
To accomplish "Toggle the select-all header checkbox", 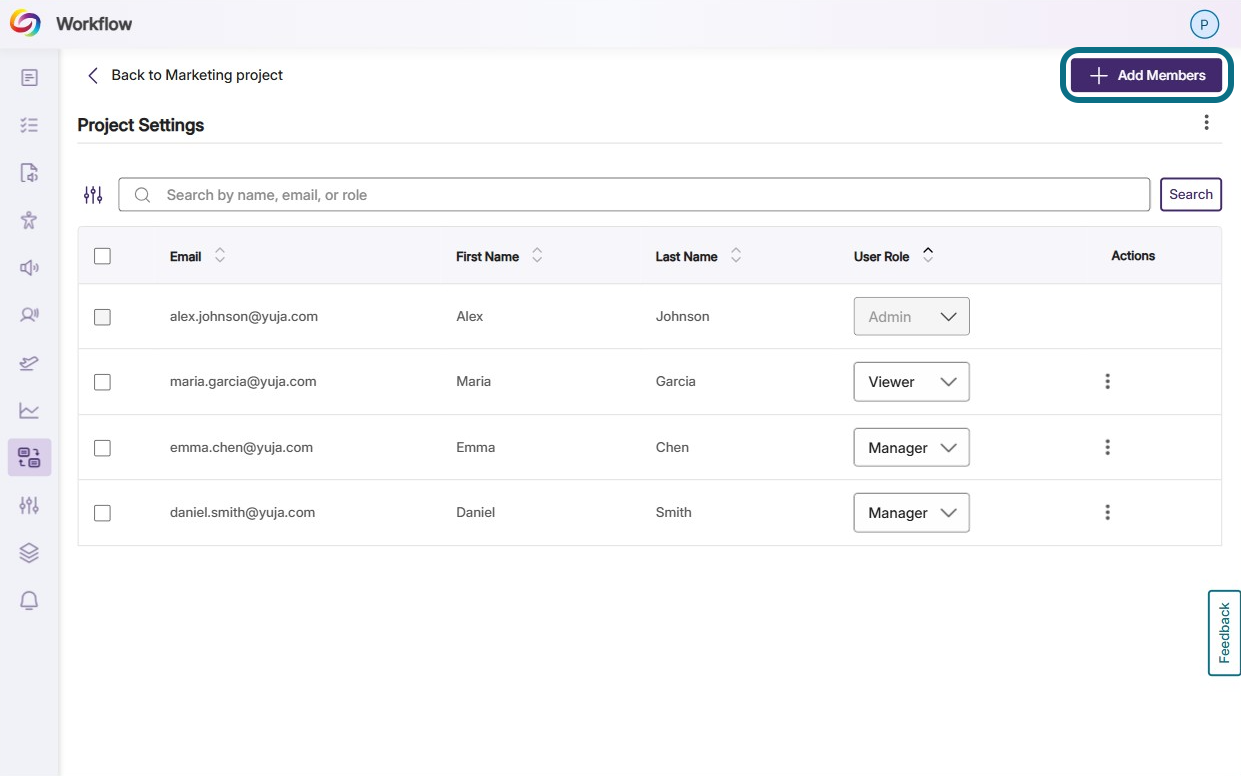I will (102, 256).
